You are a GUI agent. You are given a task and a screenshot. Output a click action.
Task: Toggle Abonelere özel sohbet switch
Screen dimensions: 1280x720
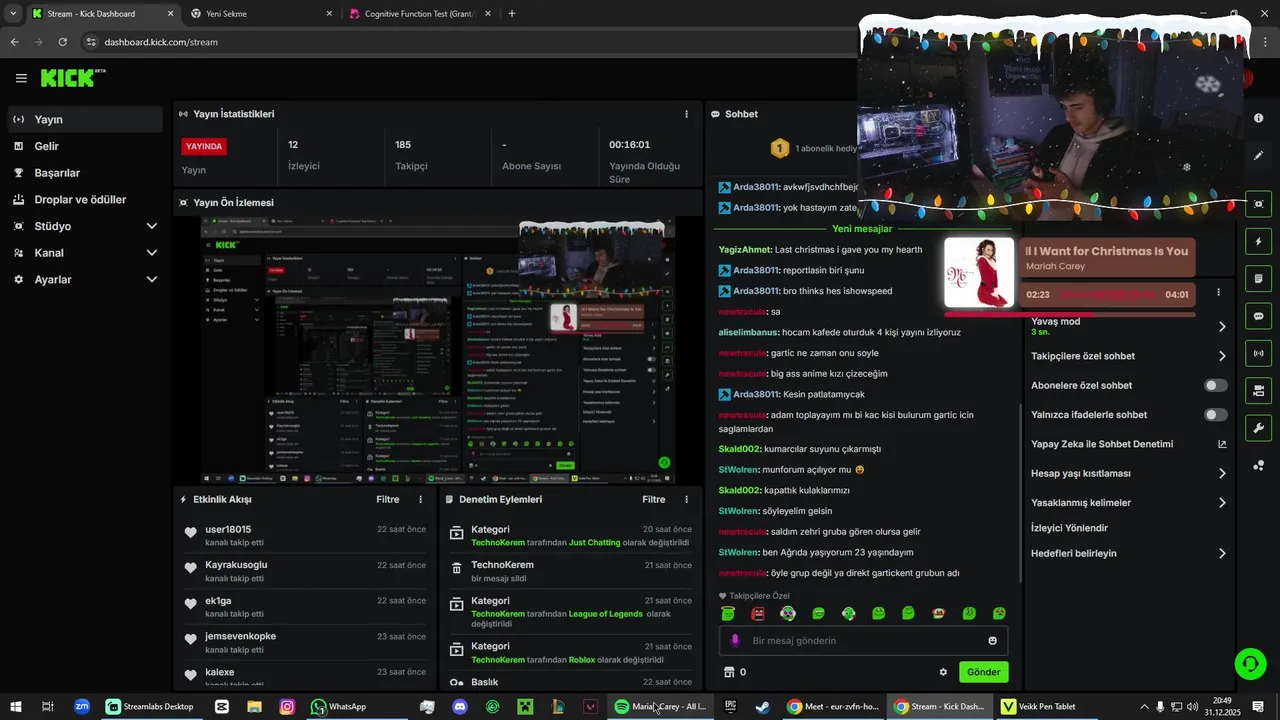[x=1216, y=385]
